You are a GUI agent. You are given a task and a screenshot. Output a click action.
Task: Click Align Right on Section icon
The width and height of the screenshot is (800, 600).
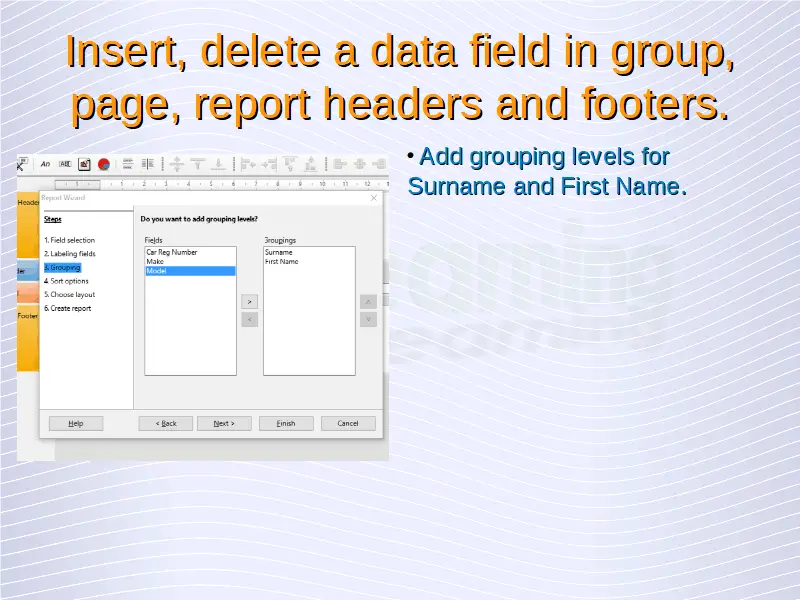pos(269,164)
